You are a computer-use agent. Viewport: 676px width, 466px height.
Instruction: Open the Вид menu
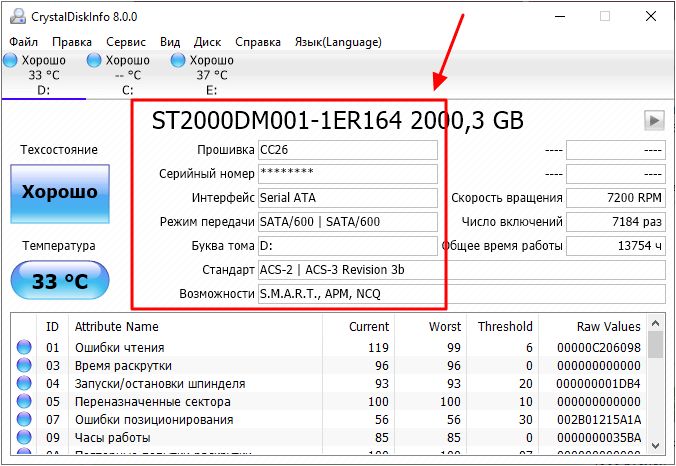pos(170,42)
